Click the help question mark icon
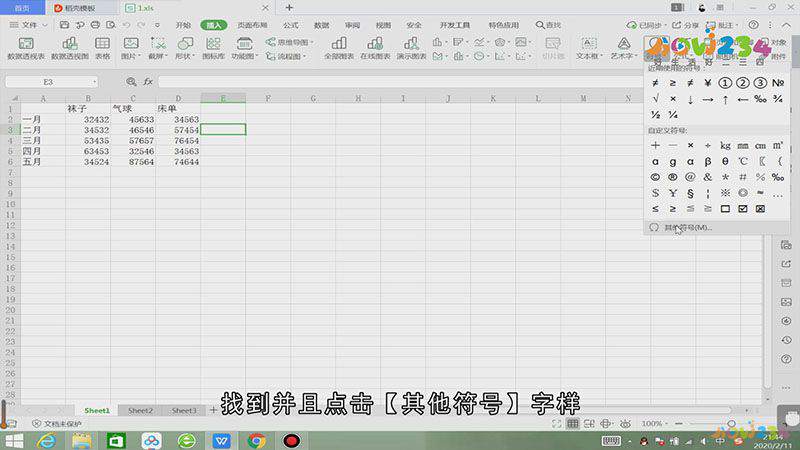Image resolution: width=800 pixels, height=450 pixels. (753, 25)
